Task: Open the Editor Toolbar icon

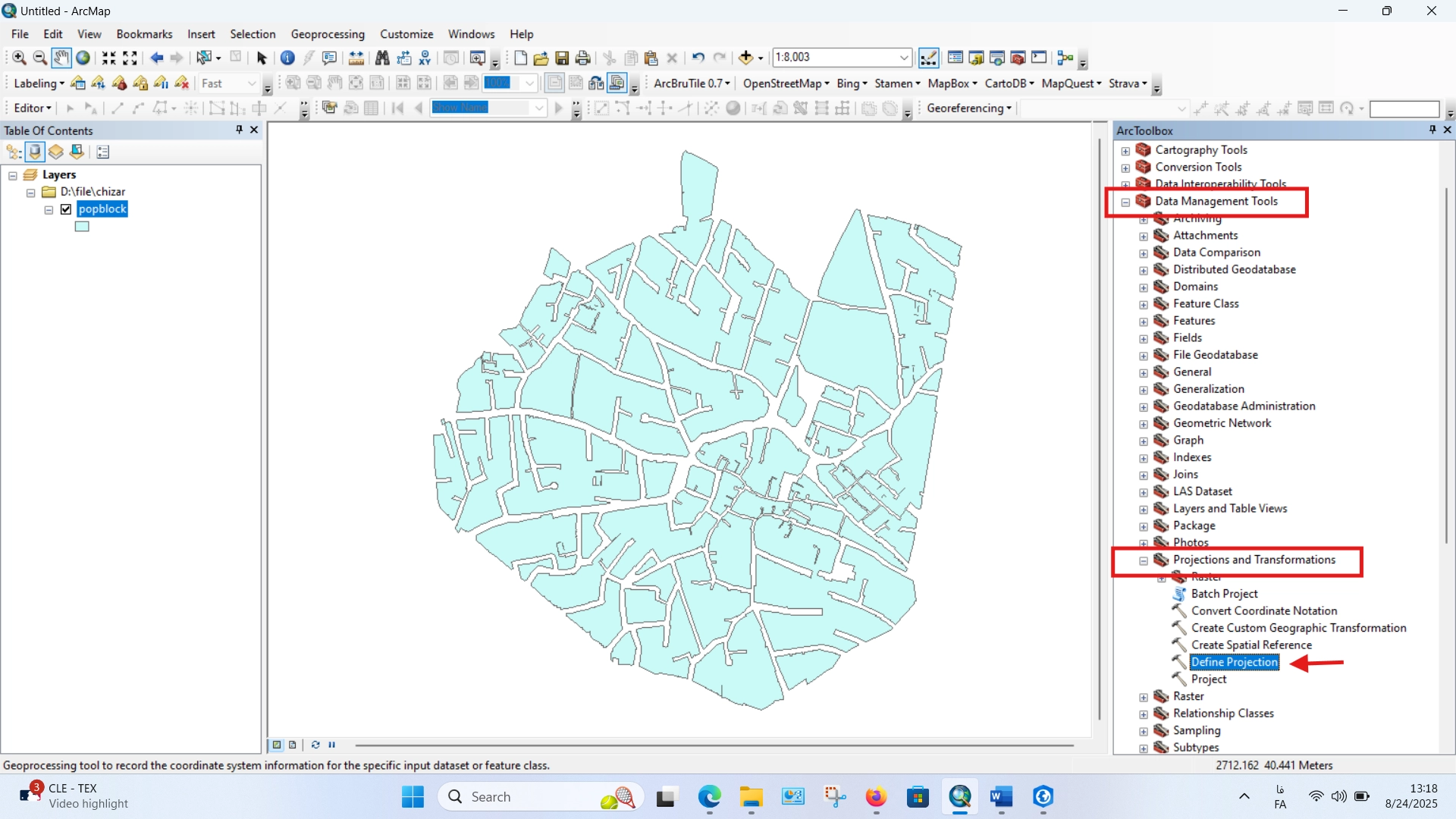Action: click(928, 58)
